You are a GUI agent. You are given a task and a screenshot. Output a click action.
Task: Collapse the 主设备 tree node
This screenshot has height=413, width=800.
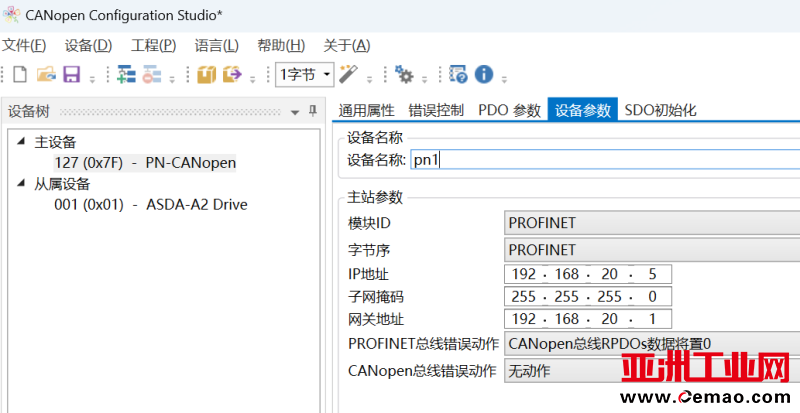click(x=20, y=141)
